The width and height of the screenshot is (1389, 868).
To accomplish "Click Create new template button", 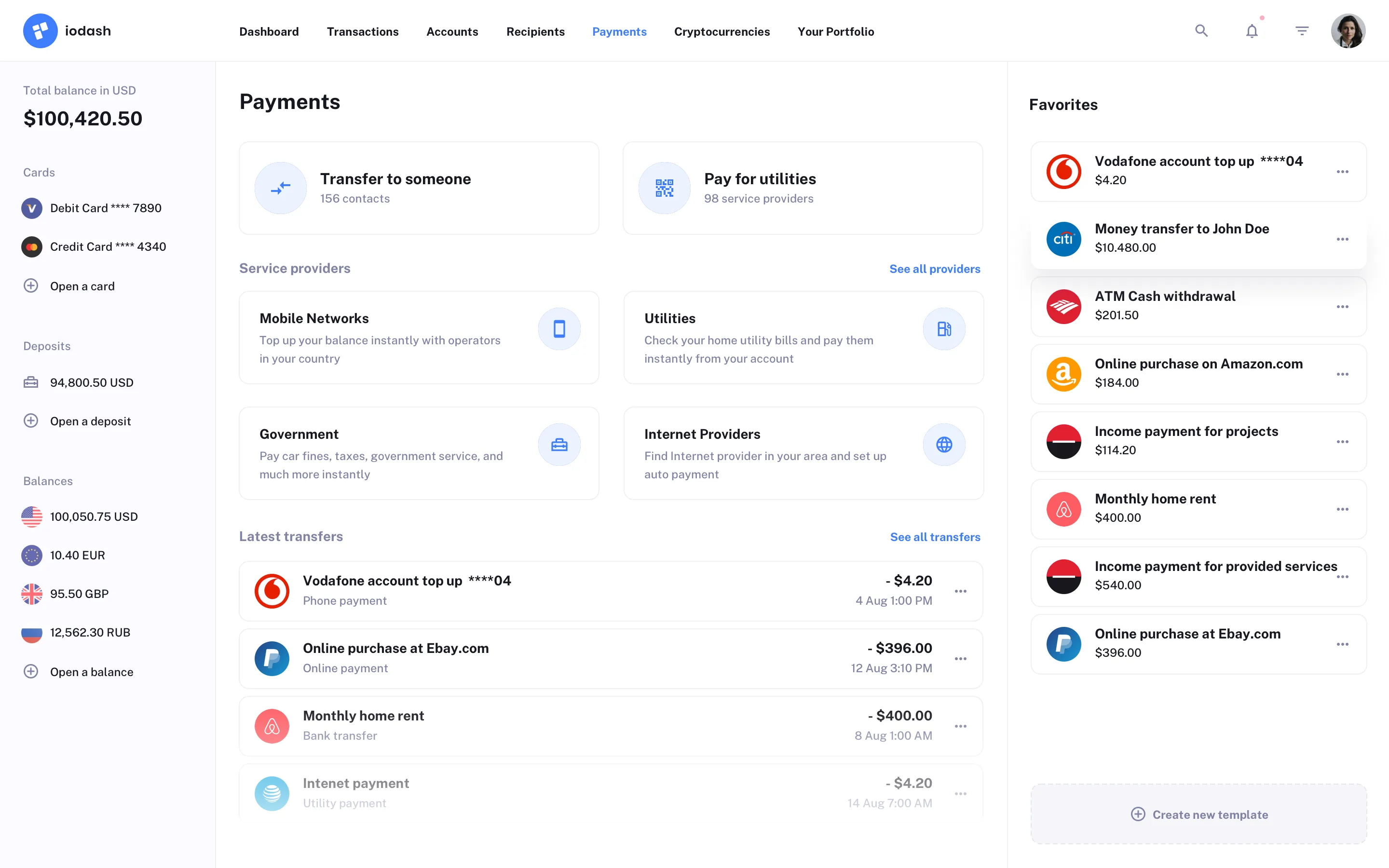I will tap(1198, 814).
